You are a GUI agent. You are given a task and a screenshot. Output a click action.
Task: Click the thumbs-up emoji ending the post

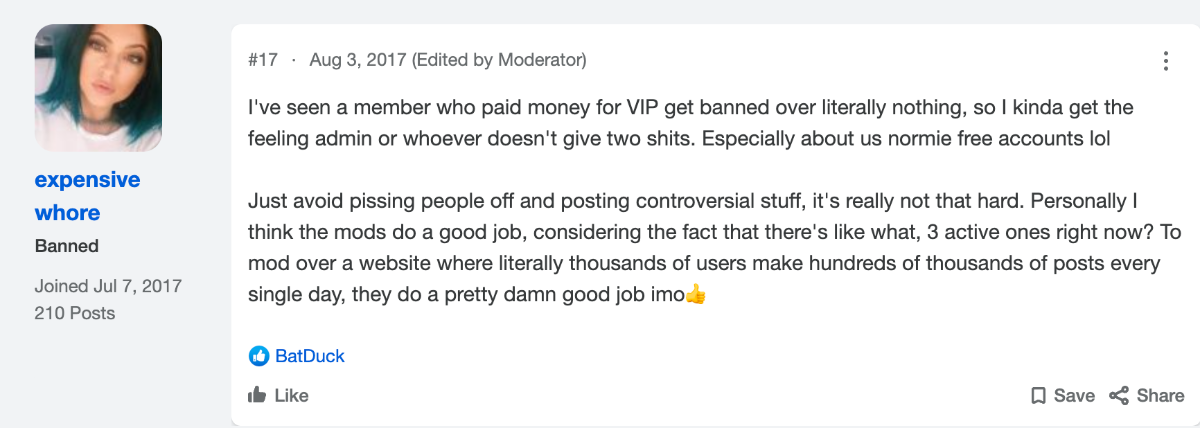[x=697, y=296]
